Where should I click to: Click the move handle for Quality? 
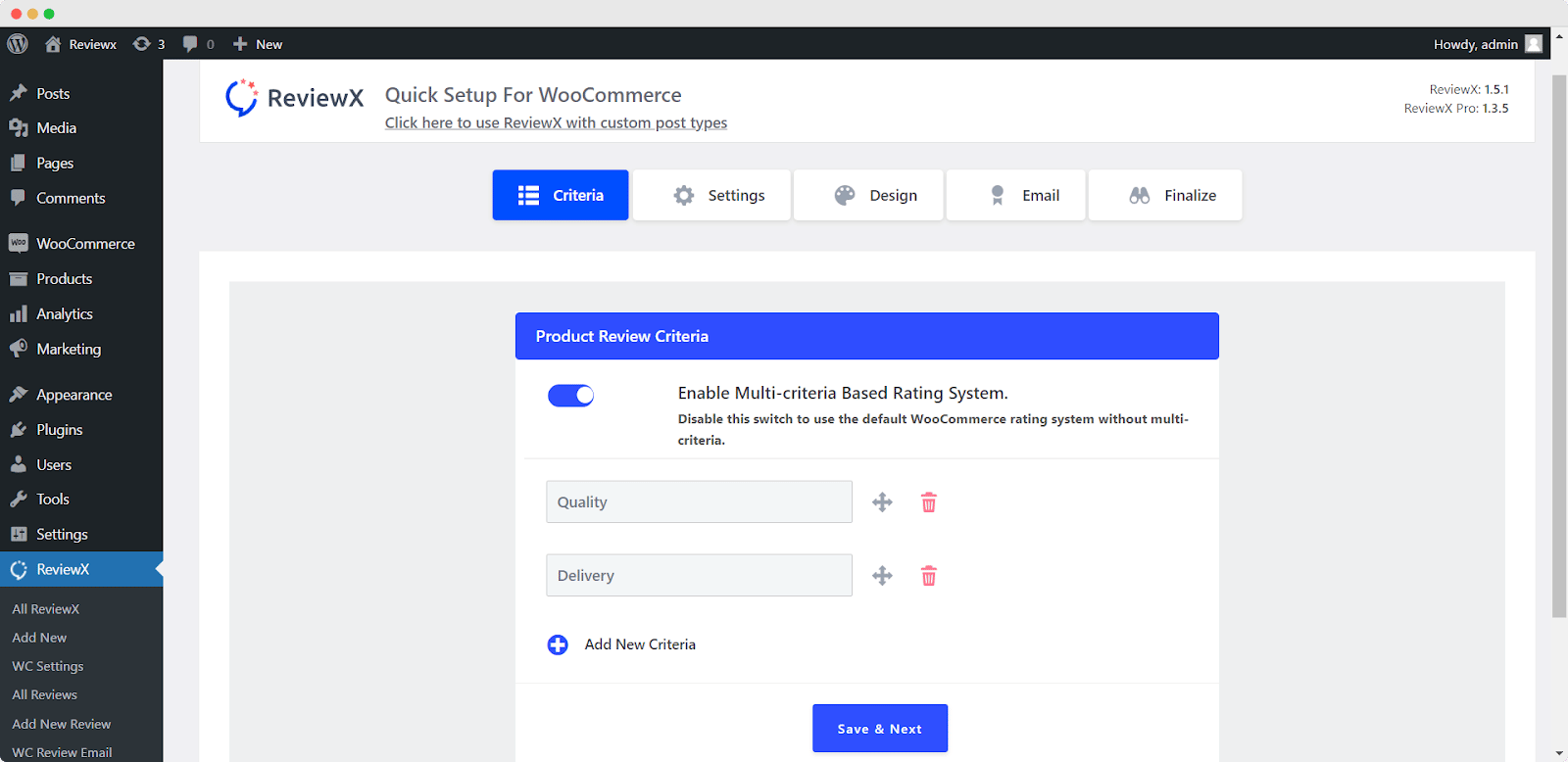pos(882,502)
